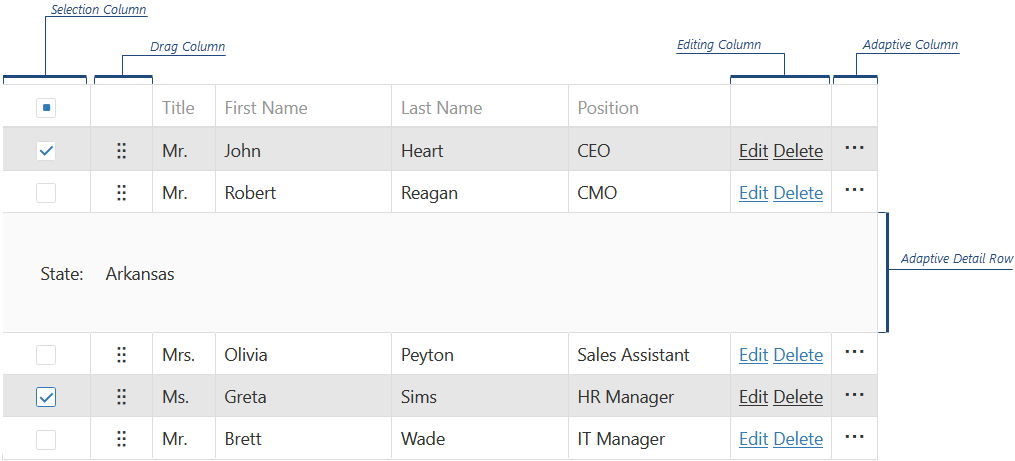Click drag handle for Robert Reagan

(121, 193)
